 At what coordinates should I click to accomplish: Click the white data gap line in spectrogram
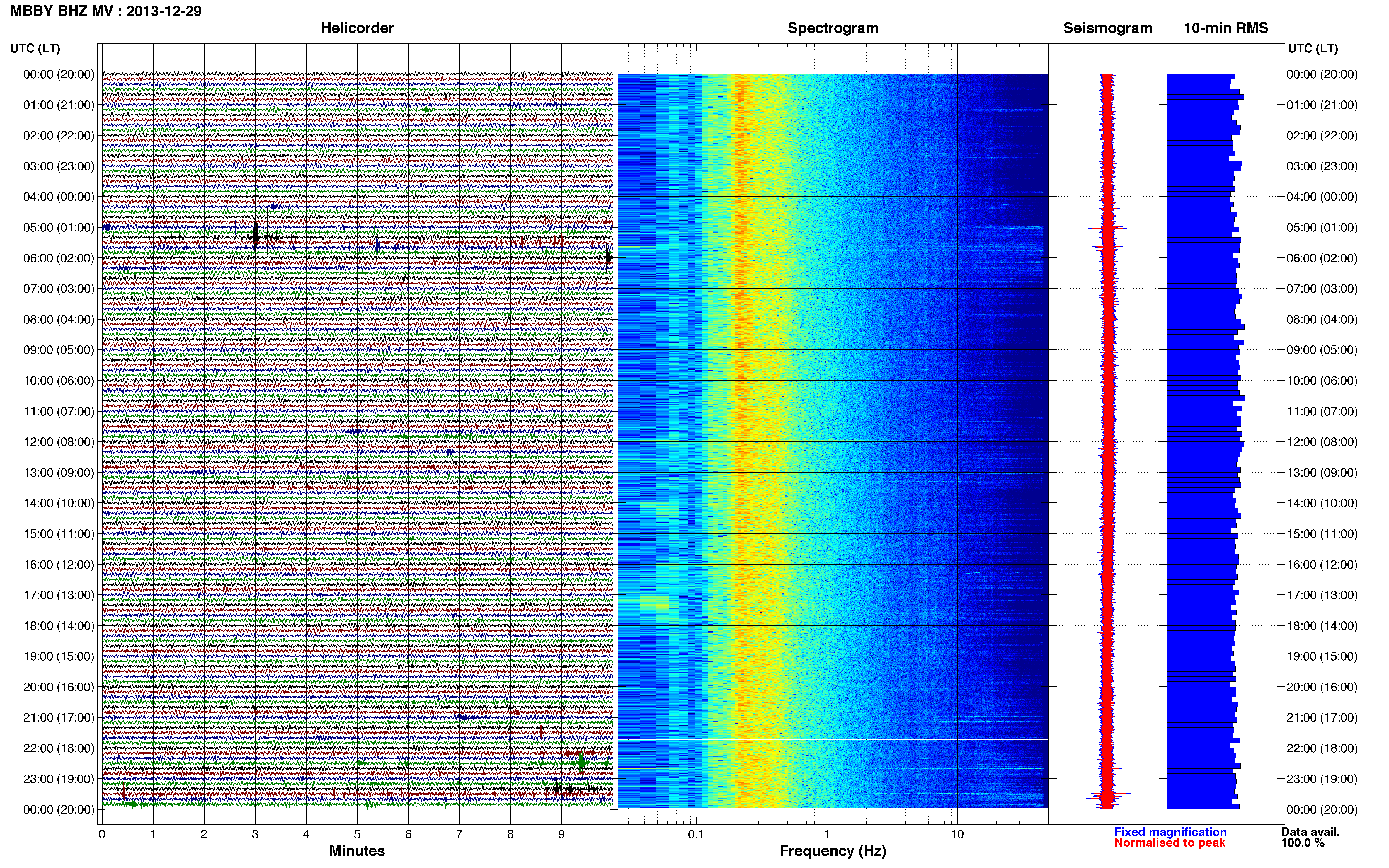click(x=833, y=739)
